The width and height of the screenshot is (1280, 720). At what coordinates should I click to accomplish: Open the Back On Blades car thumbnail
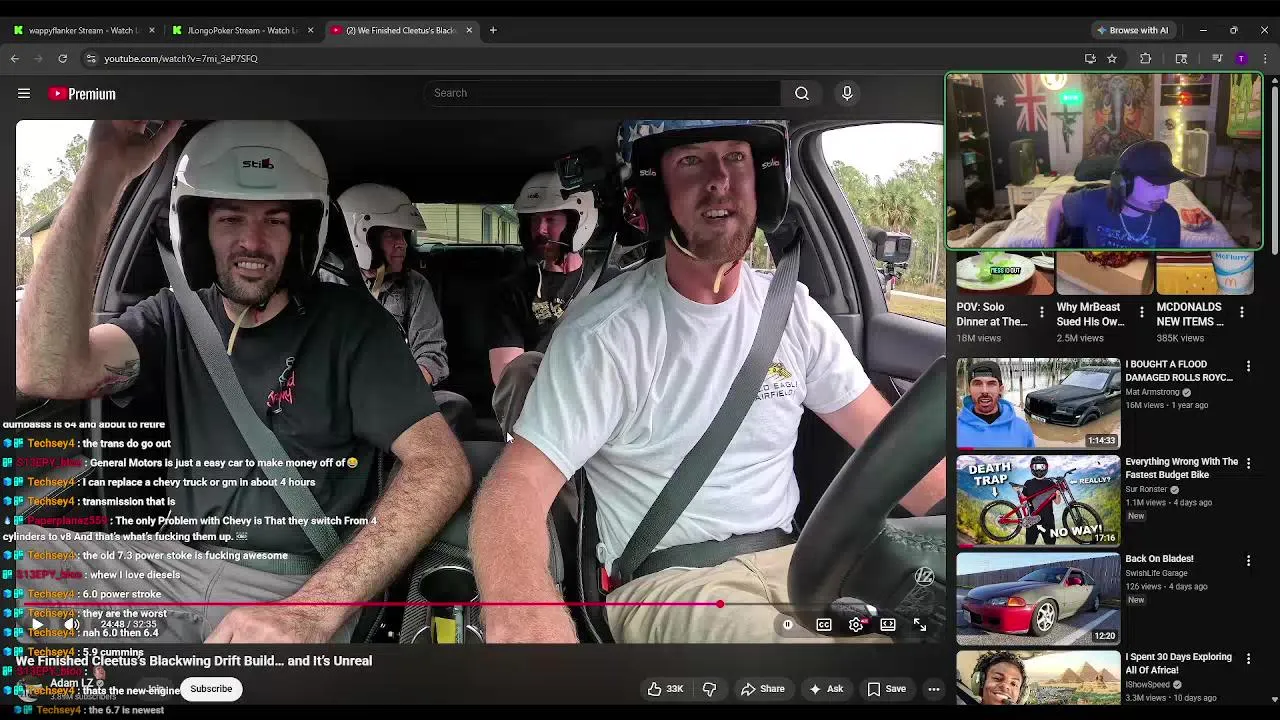(1038, 598)
